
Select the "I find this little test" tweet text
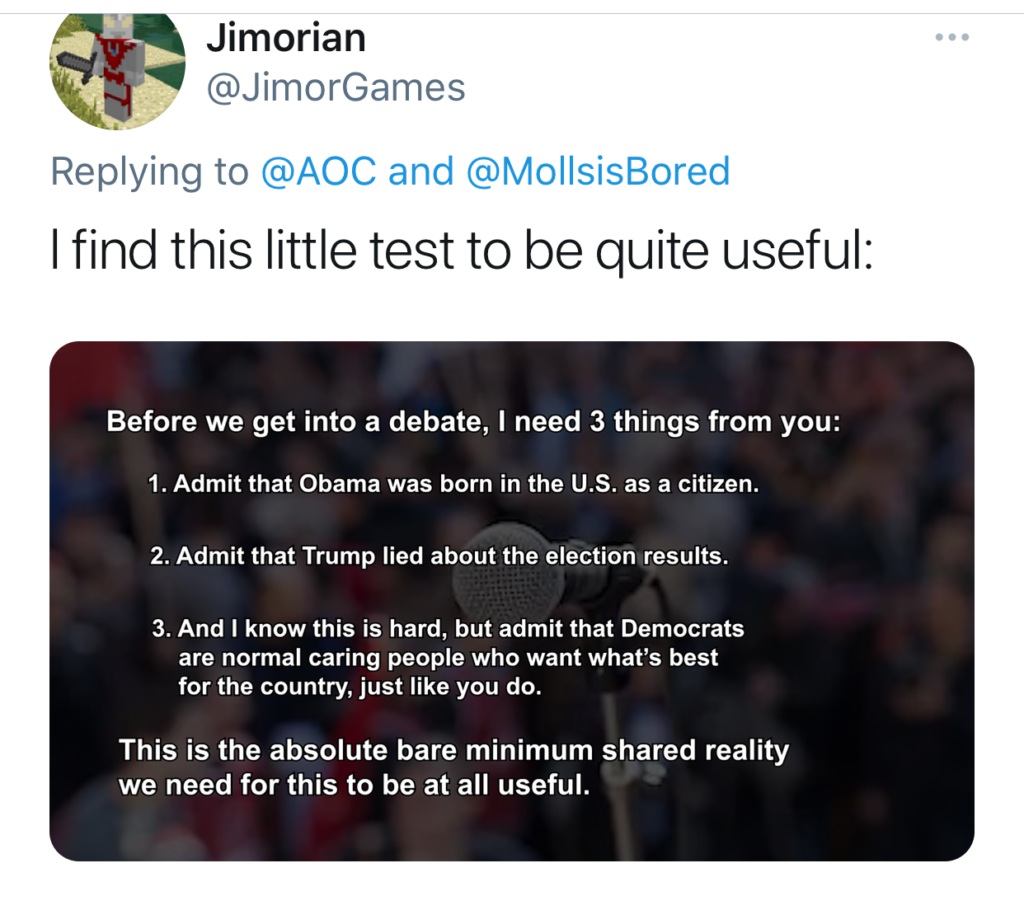pyautogui.click(x=462, y=252)
